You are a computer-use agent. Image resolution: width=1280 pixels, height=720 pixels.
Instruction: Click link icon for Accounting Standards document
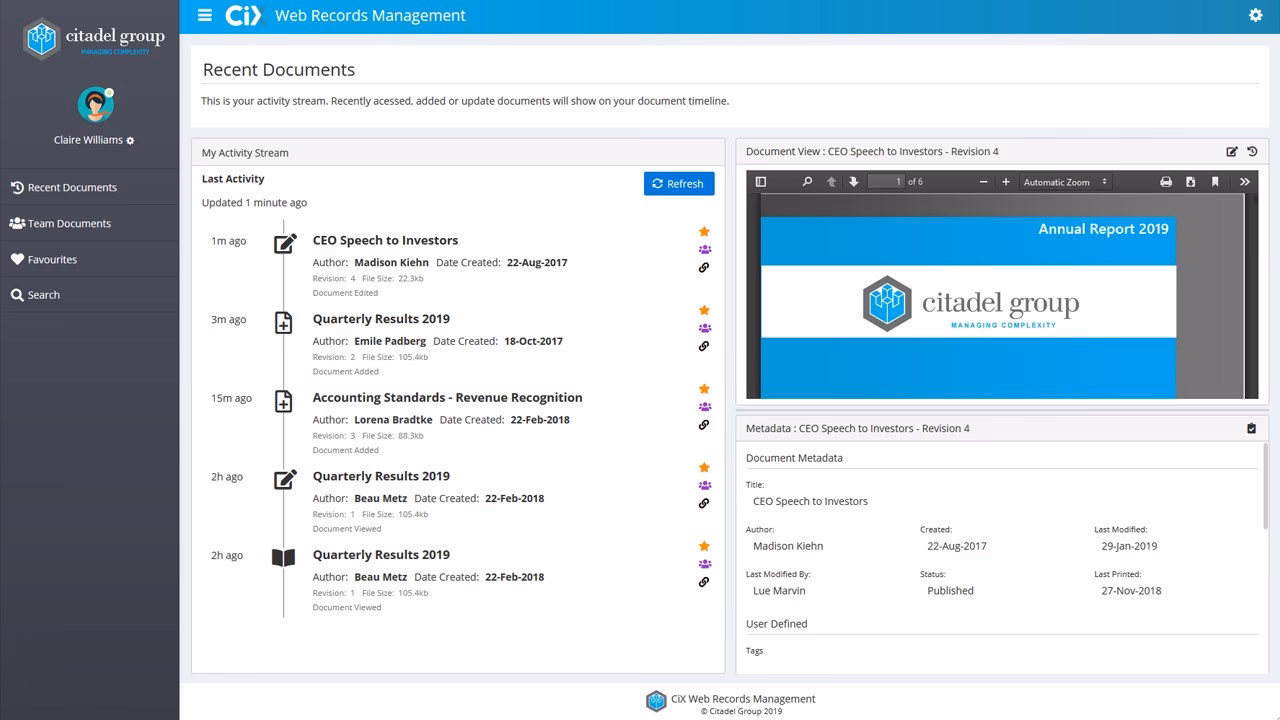click(704, 425)
